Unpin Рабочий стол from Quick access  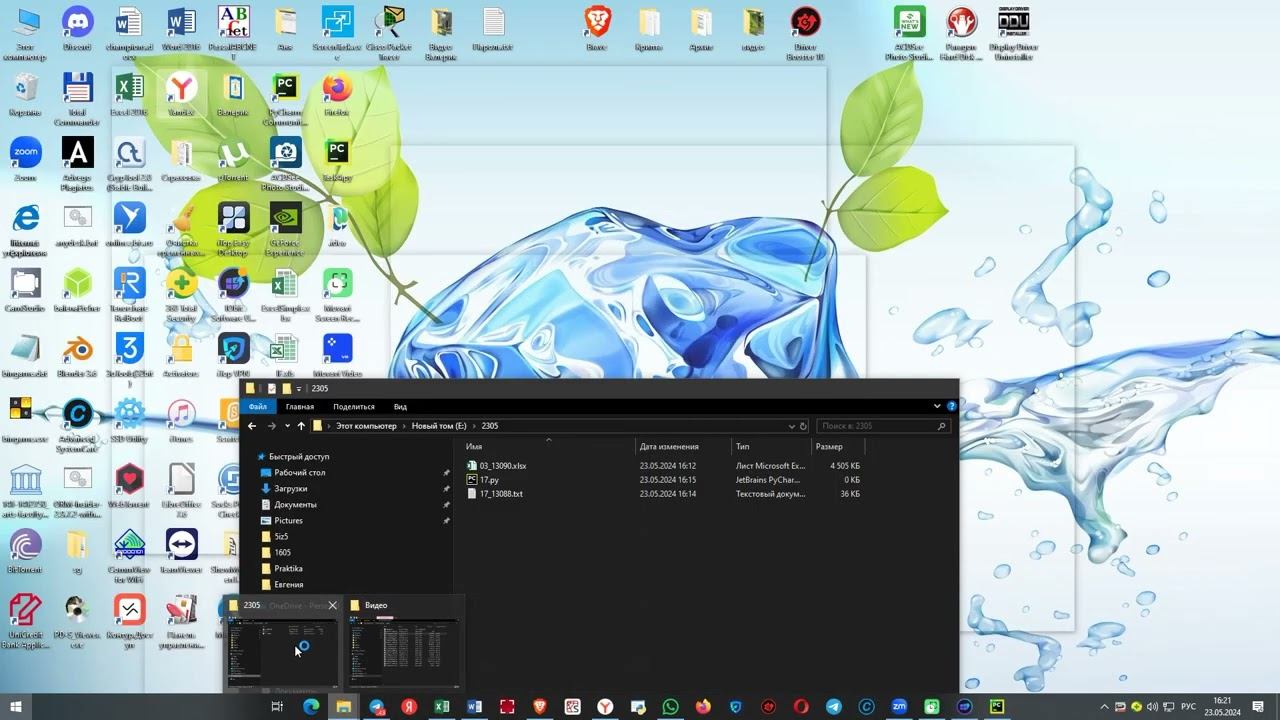pos(446,472)
